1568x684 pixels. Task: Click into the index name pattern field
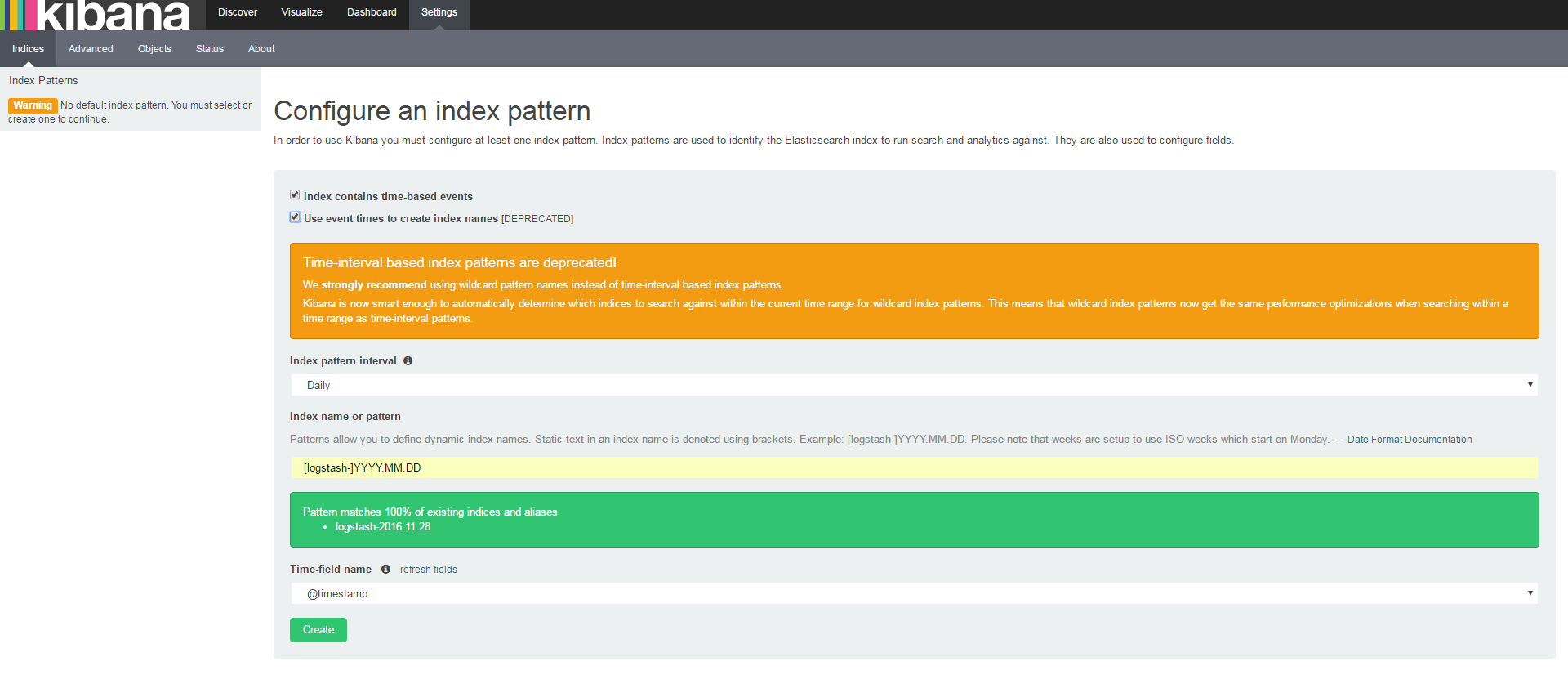pyautogui.click(x=914, y=467)
